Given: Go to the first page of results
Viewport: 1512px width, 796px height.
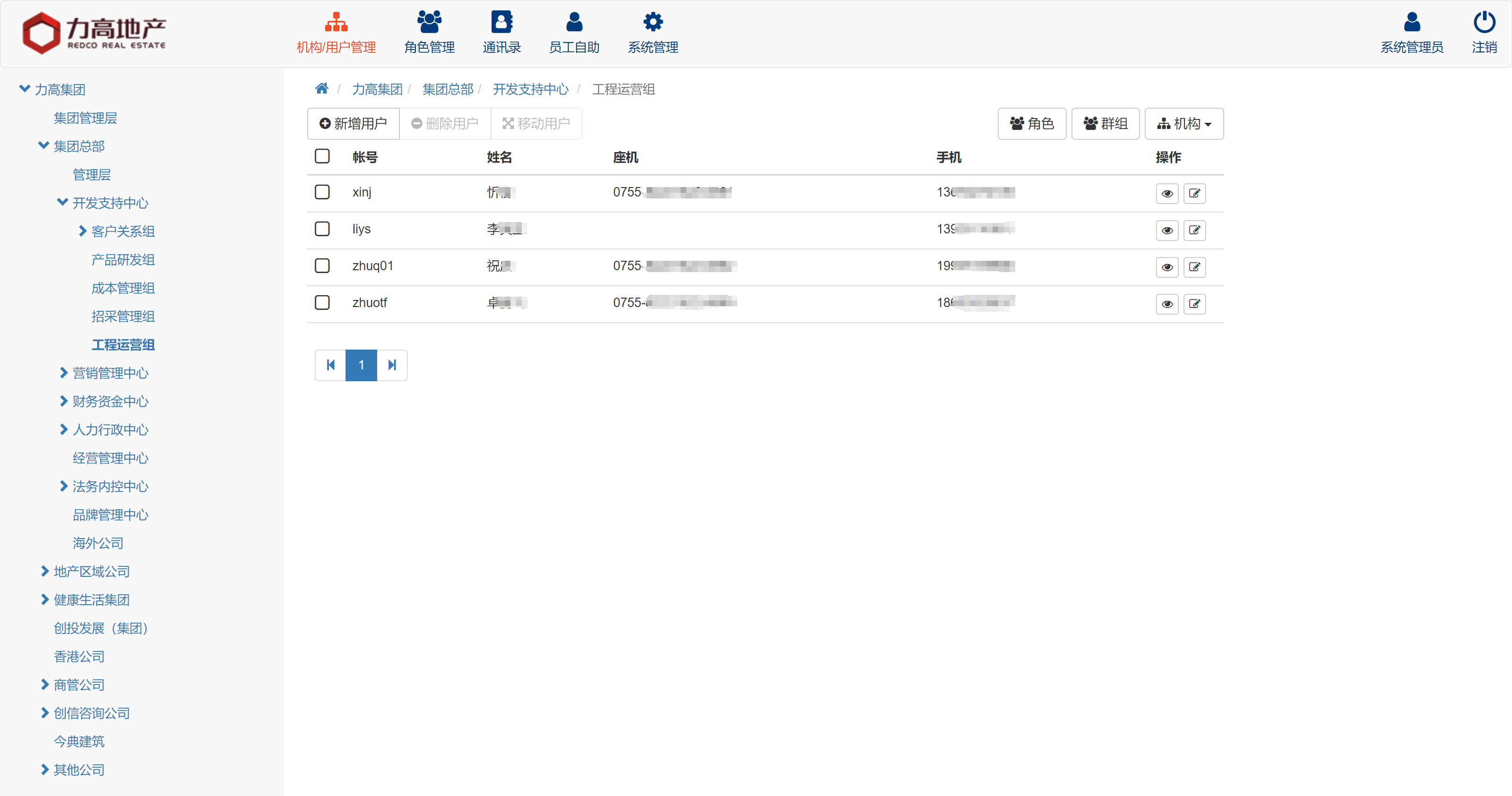Looking at the screenshot, I should click(330, 365).
